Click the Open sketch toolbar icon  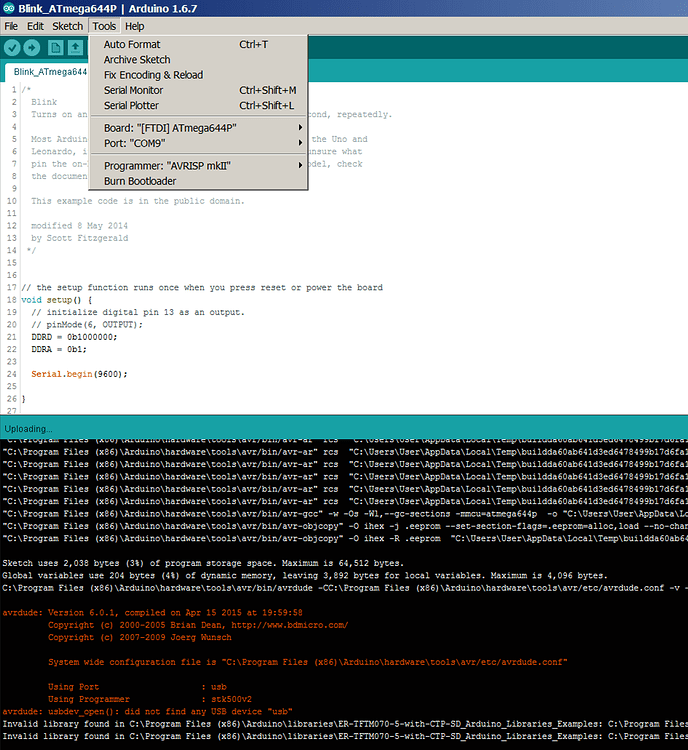pyautogui.click(x=75, y=47)
